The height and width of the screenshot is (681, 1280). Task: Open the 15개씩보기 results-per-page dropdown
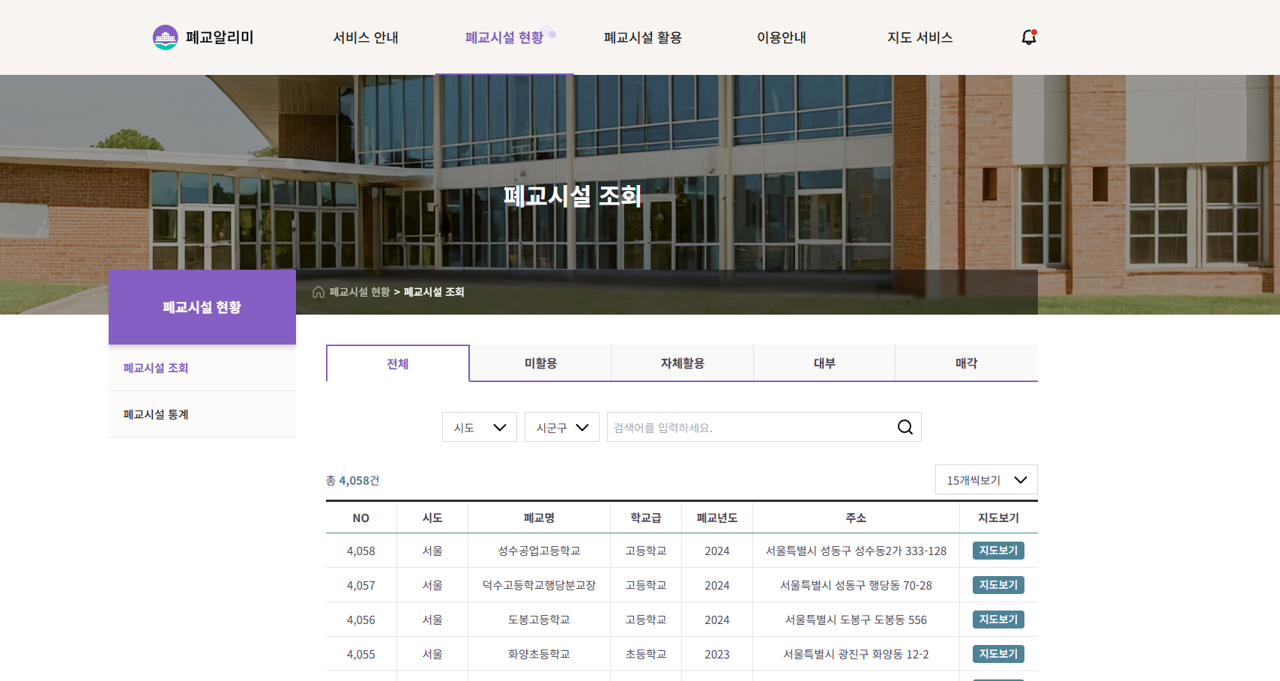[985, 479]
